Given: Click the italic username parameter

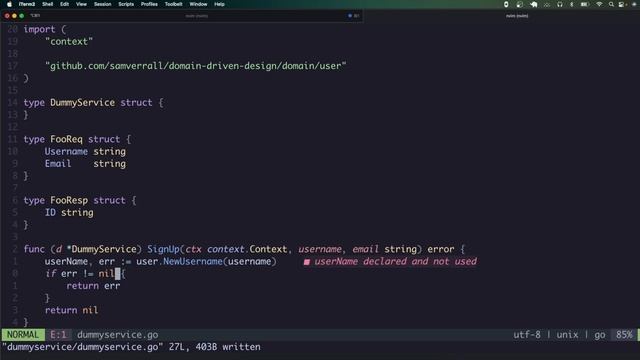Looking at the screenshot, I should pyautogui.click(x=320, y=249).
